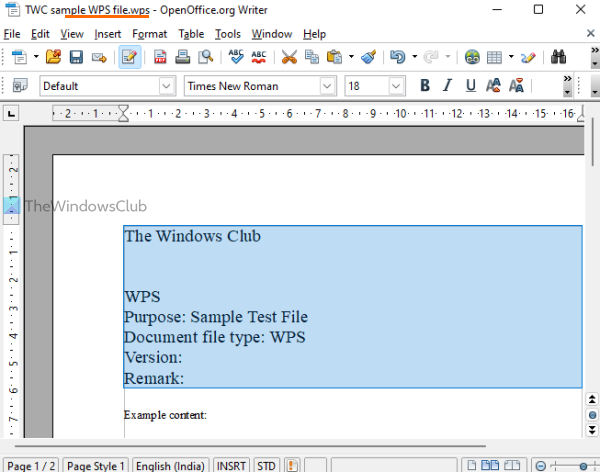Toggle the Edit File mode icon

point(130,57)
